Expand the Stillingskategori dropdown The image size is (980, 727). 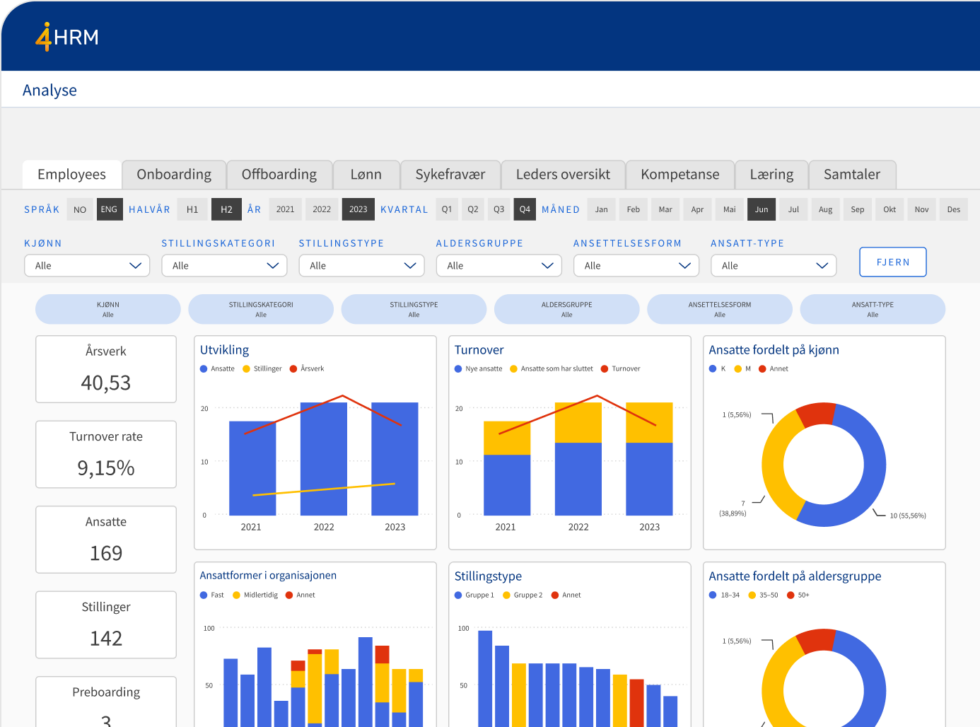224,266
